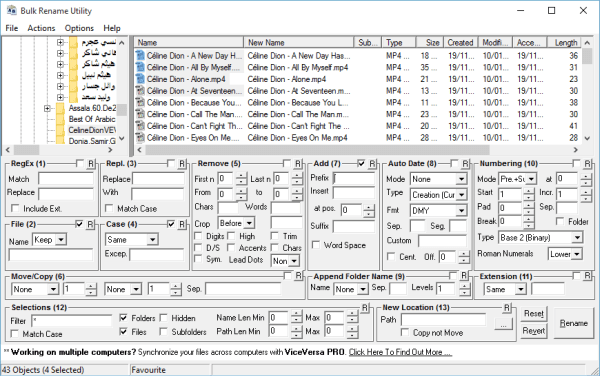This screenshot has height=376, width=600.
Task: Click the Auto Date (8) reset R icon
Action: [x=465, y=164]
